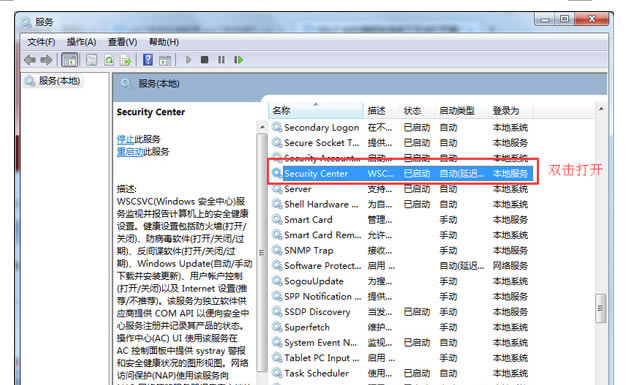Toggle the action pane toolbar icon
The image size is (633, 385).
(x=165, y=60)
